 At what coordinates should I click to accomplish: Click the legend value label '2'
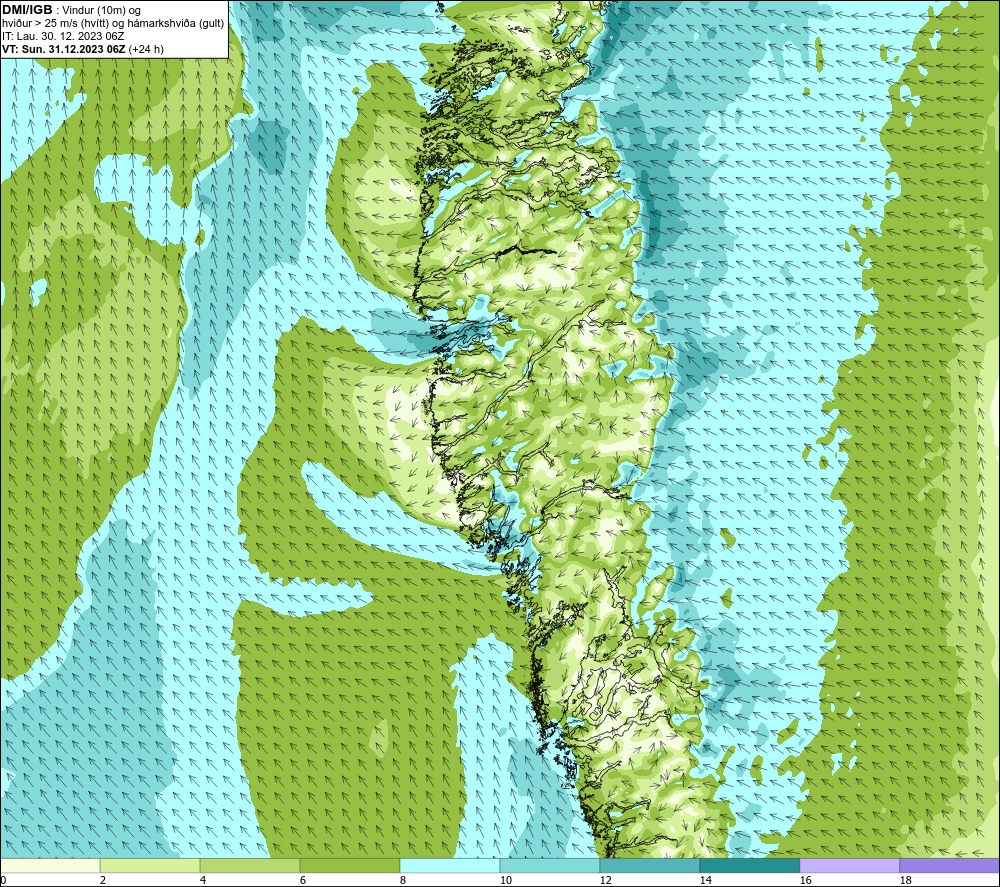[x=103, y=880]
